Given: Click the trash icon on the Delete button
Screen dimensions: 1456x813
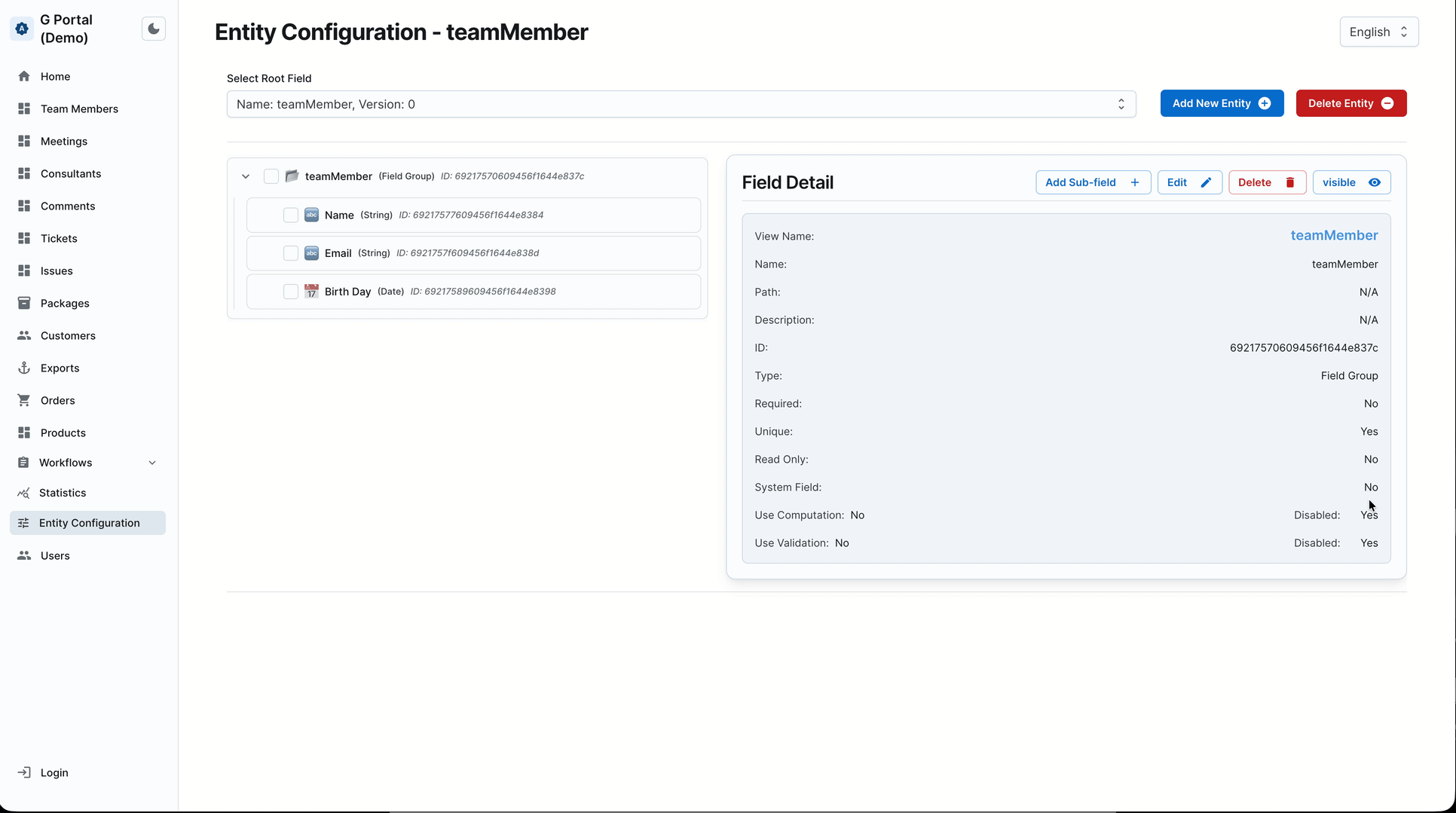Looking at the screenshot, I should [1290, 182].
